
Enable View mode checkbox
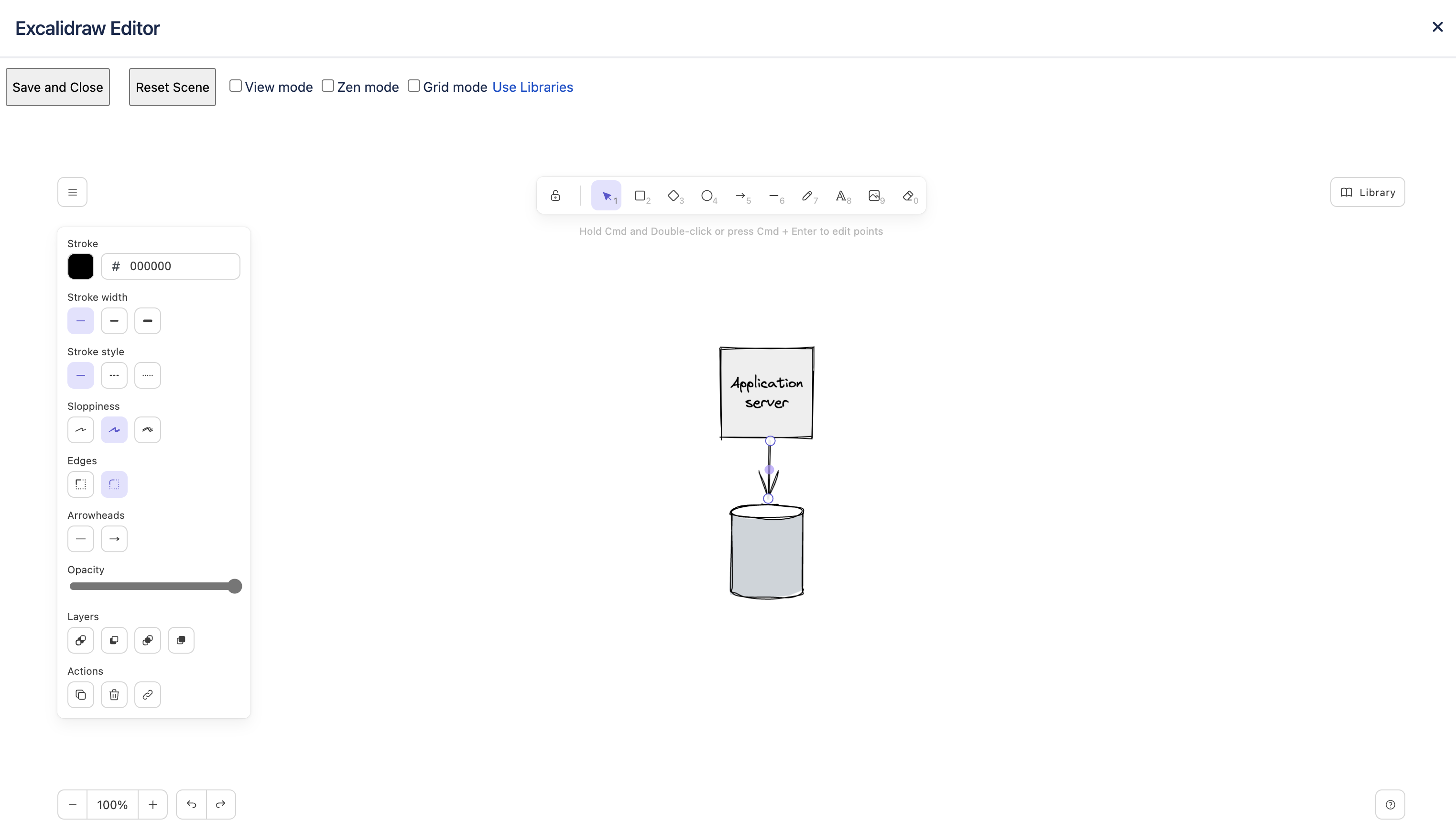(235, 86)
